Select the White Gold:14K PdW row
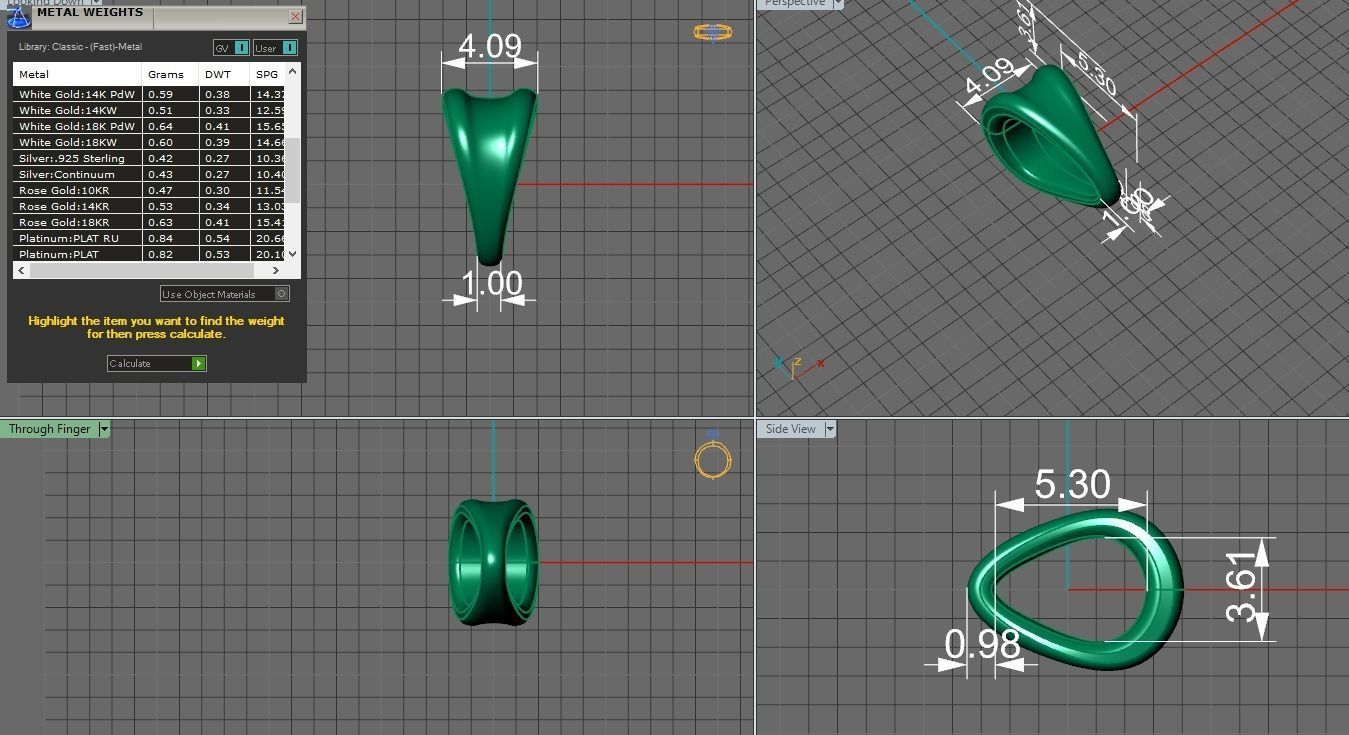This screenshot has height=735, width=1349. [150, 94]
